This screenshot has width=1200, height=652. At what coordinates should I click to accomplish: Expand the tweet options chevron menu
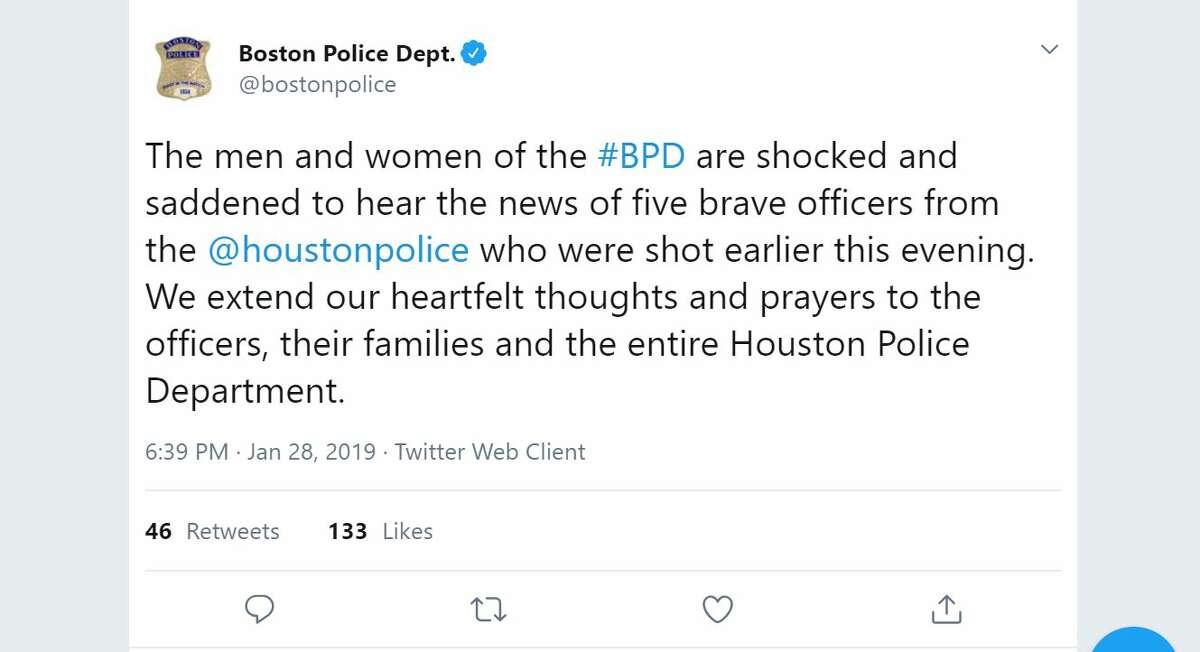point(1049,49)
